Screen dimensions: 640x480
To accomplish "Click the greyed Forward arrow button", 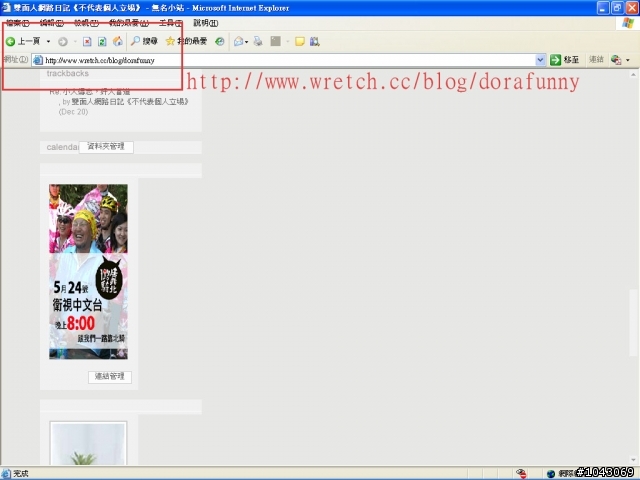I will click(x=62, y=41).
